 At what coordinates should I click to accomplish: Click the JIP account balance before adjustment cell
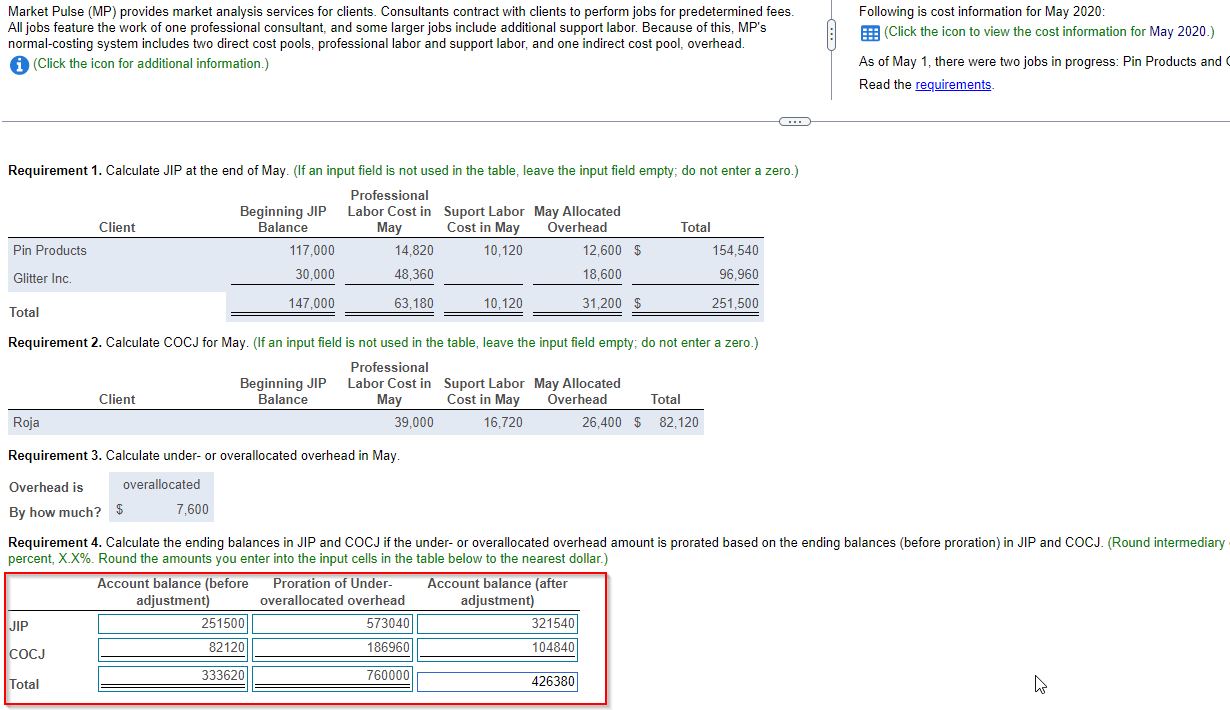click(x=172, y=624)
